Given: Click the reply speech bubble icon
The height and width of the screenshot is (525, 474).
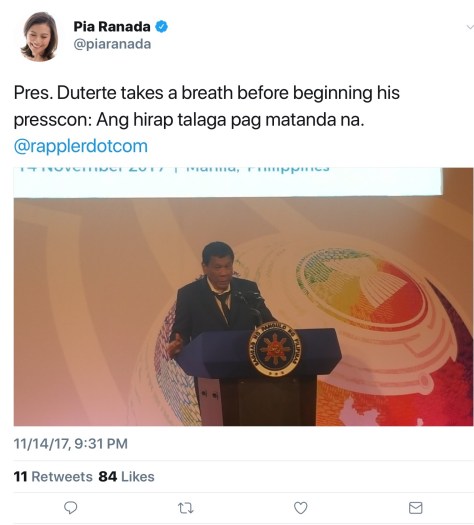Looking at the screenshot, I should (x=71, y=508).
